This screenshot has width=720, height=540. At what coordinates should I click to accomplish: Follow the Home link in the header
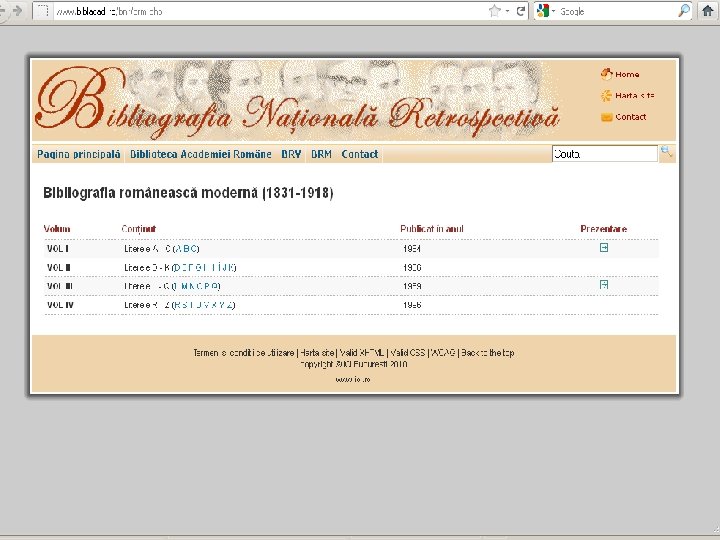click(x=627, y=74)
